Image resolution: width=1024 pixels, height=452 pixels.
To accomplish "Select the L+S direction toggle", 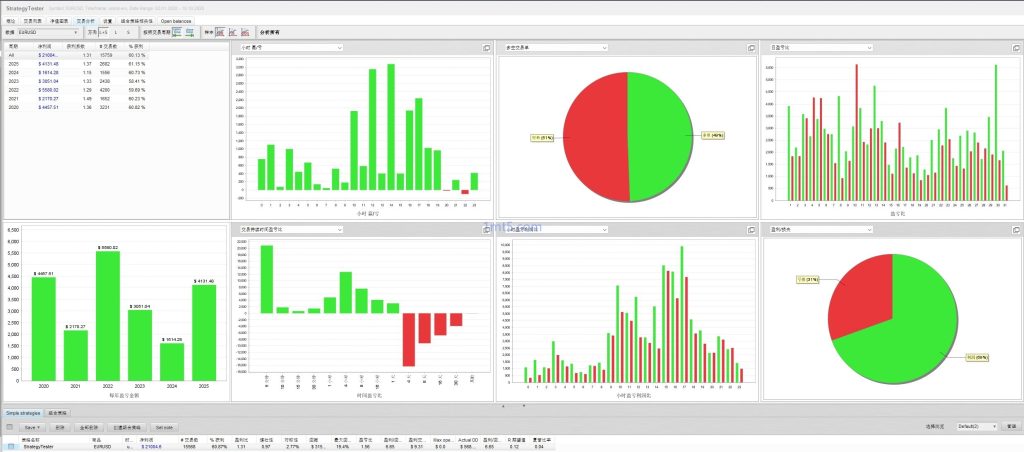I will [103, 32].
